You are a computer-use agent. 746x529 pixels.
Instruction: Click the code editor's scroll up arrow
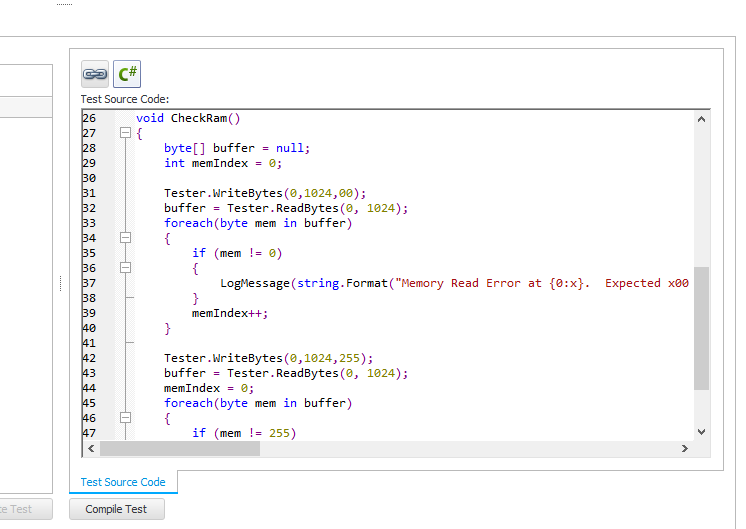[x=700, y=119]
